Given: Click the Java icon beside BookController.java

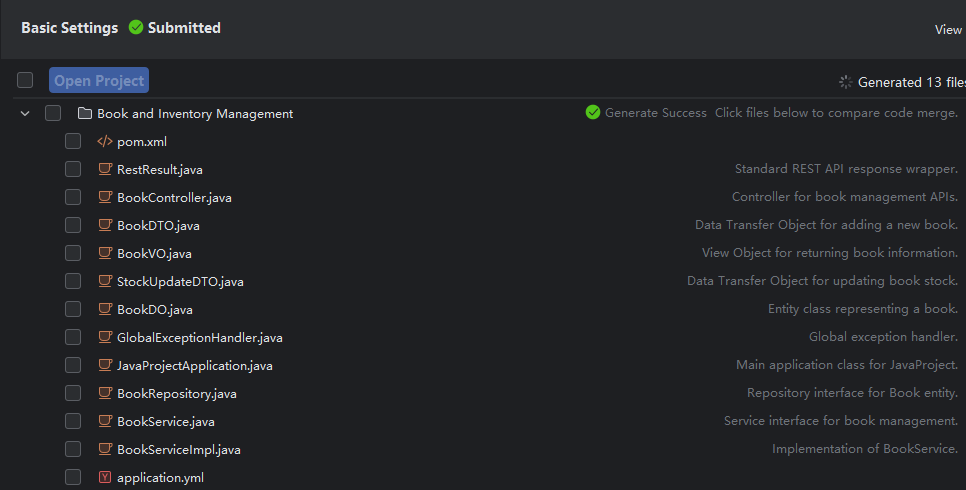Looking at the screenshot, I should coord(105,198).
